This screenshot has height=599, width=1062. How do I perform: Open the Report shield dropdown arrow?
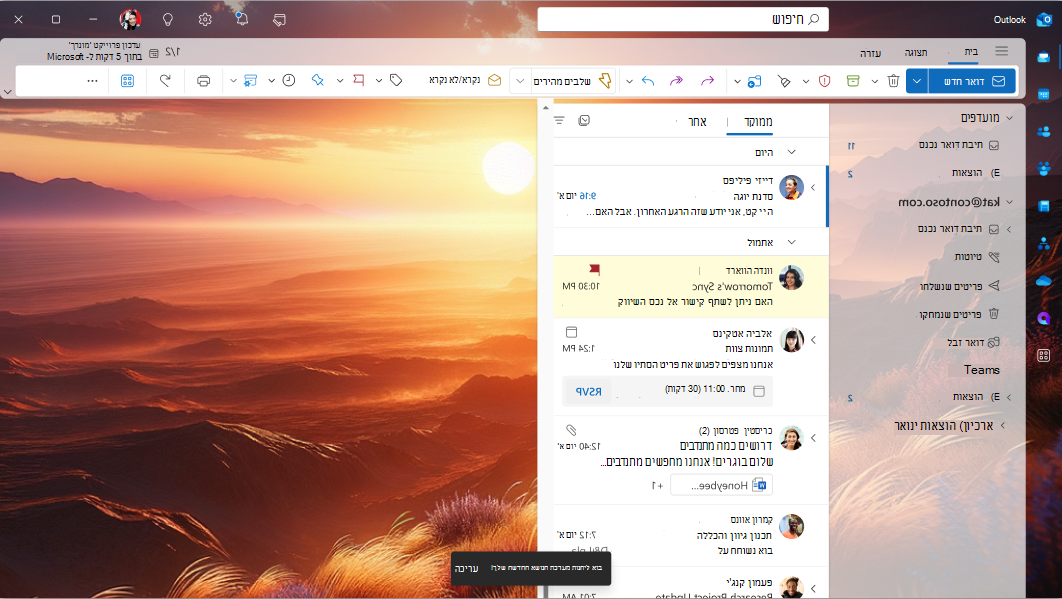(x=805, y=81)
